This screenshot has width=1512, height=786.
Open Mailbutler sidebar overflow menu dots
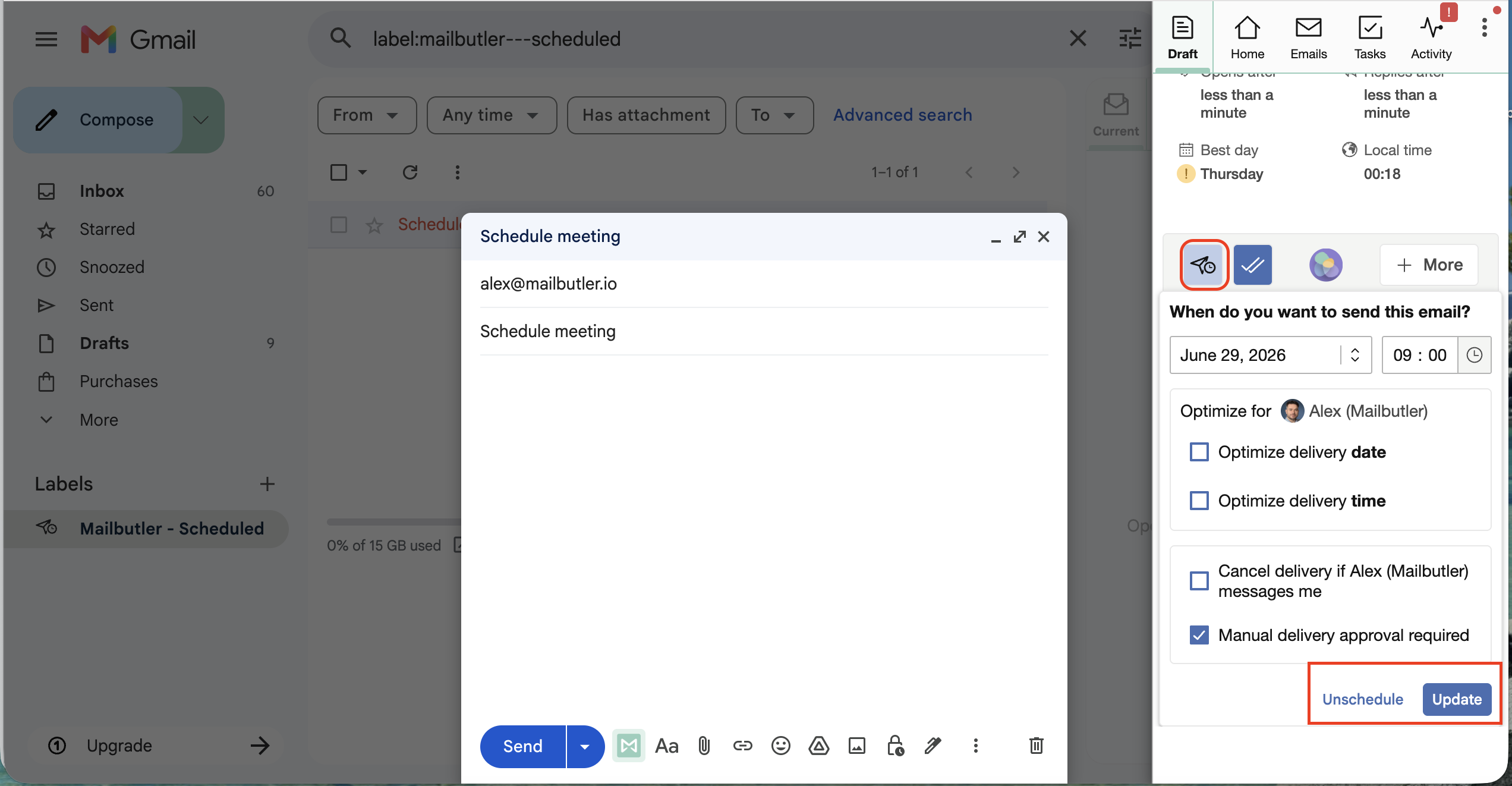[x=1484, y=27]
